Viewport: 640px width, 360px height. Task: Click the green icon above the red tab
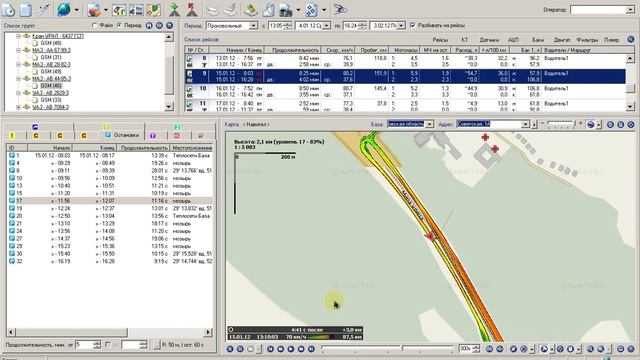point(177,127)
